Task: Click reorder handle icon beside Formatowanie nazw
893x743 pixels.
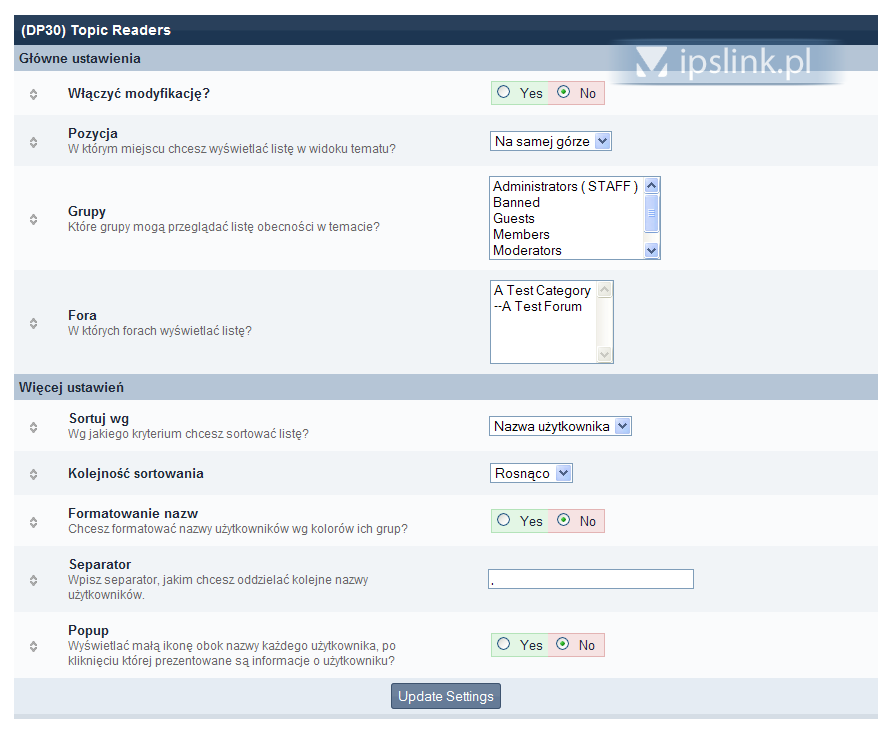Action: click(x=33, y=522)
